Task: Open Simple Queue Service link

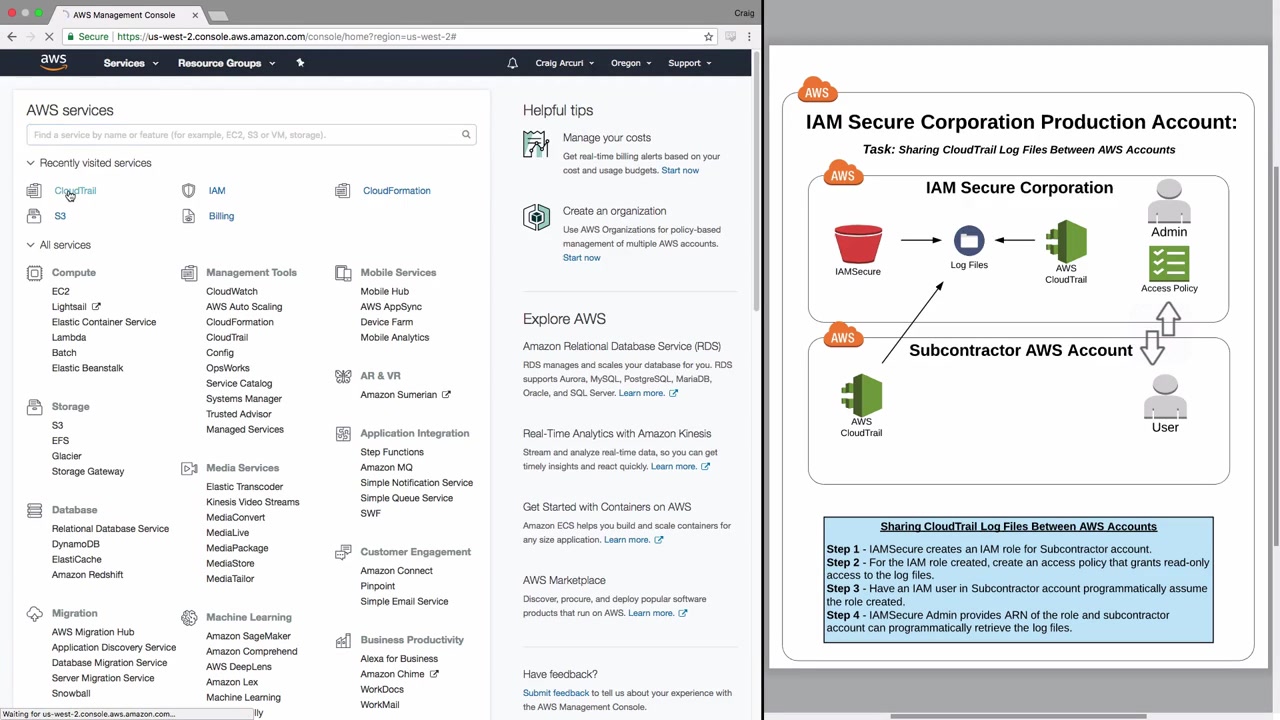Action: click(407, 498)
